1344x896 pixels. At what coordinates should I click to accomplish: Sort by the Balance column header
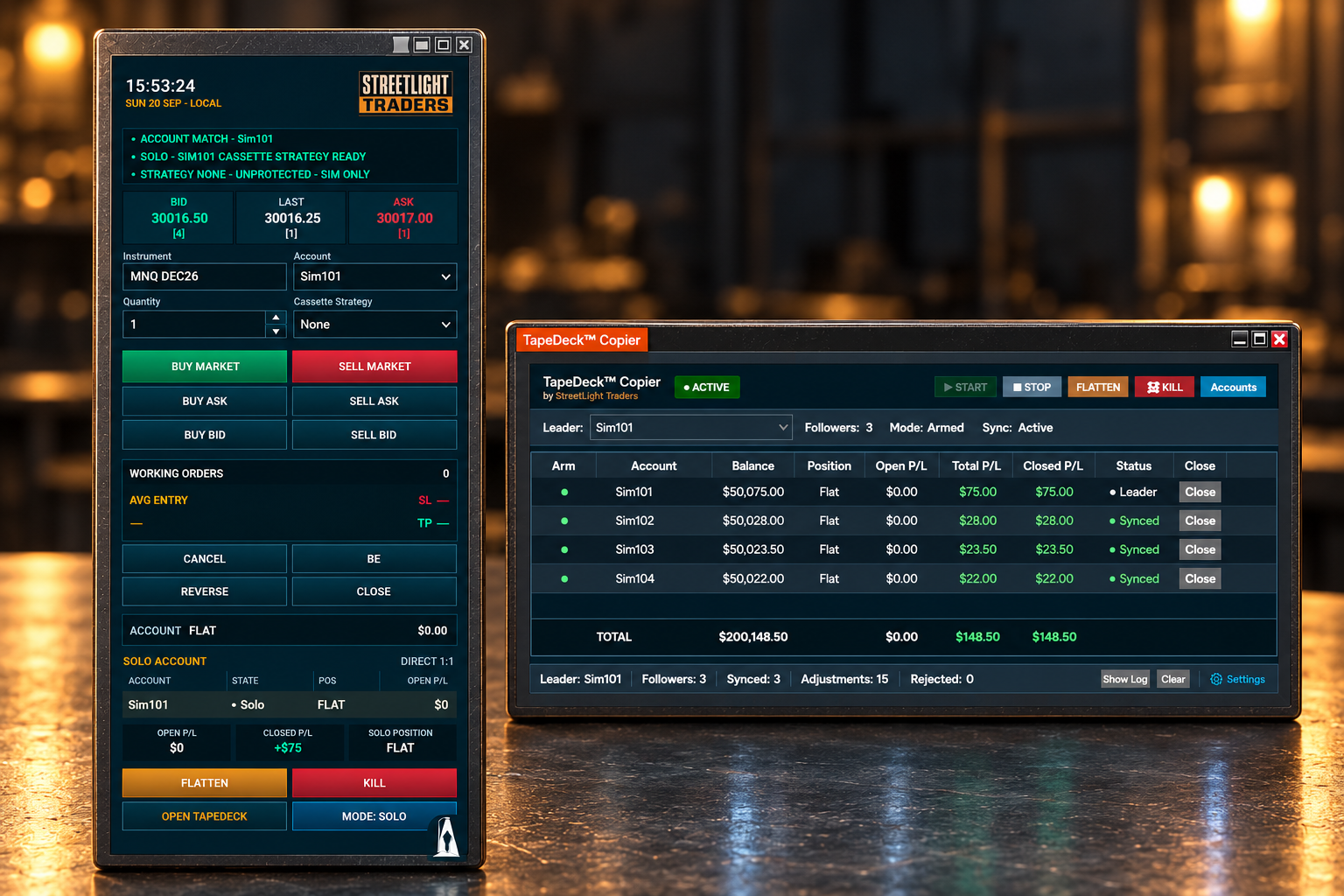pyautogui.click(x=753, y=465)
